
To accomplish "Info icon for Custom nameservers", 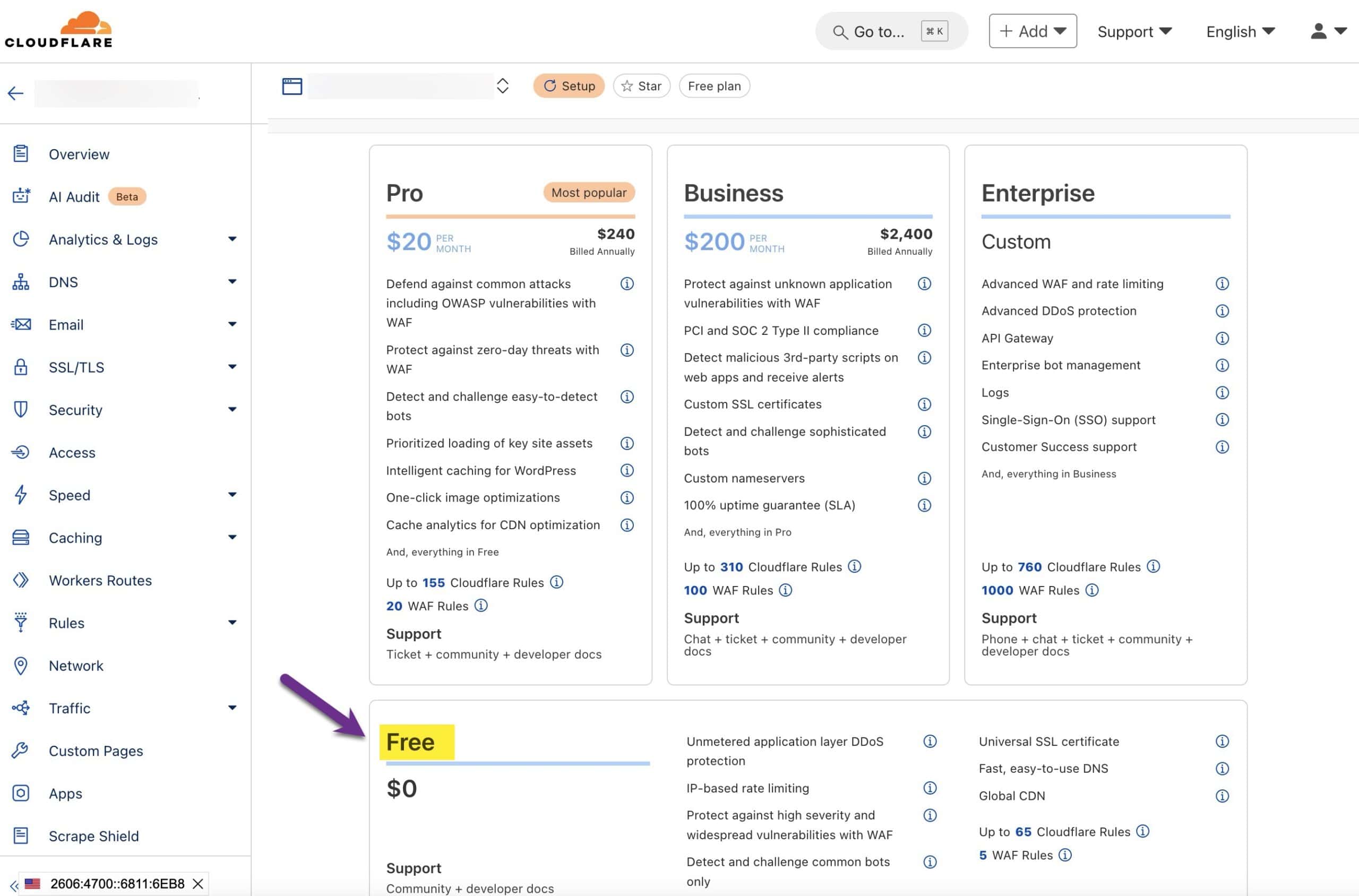I will pyautogui.click(x=924, y=478).
